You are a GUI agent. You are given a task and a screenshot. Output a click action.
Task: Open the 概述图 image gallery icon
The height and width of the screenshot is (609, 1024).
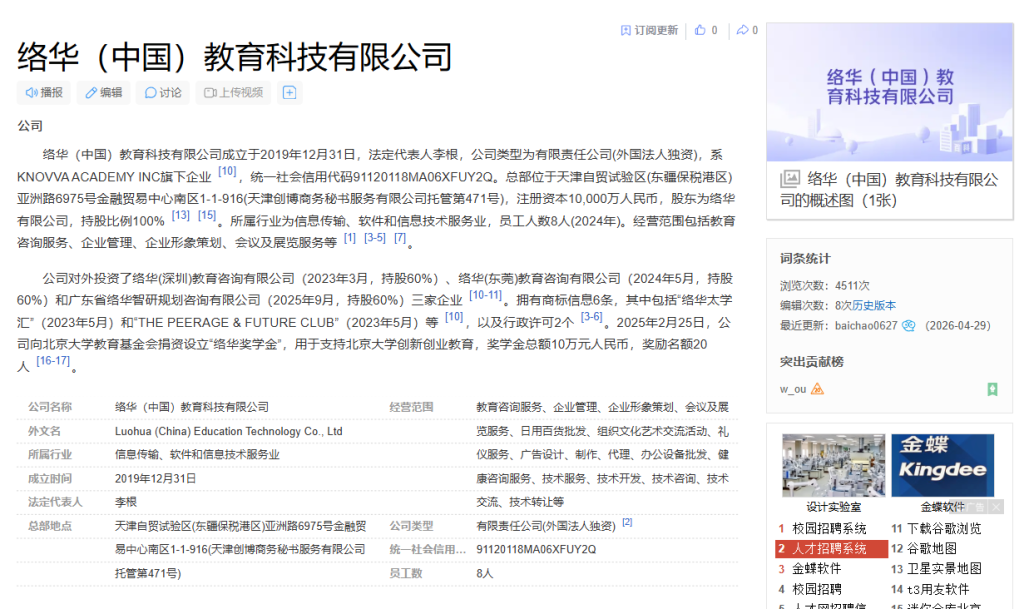[790, 178]
